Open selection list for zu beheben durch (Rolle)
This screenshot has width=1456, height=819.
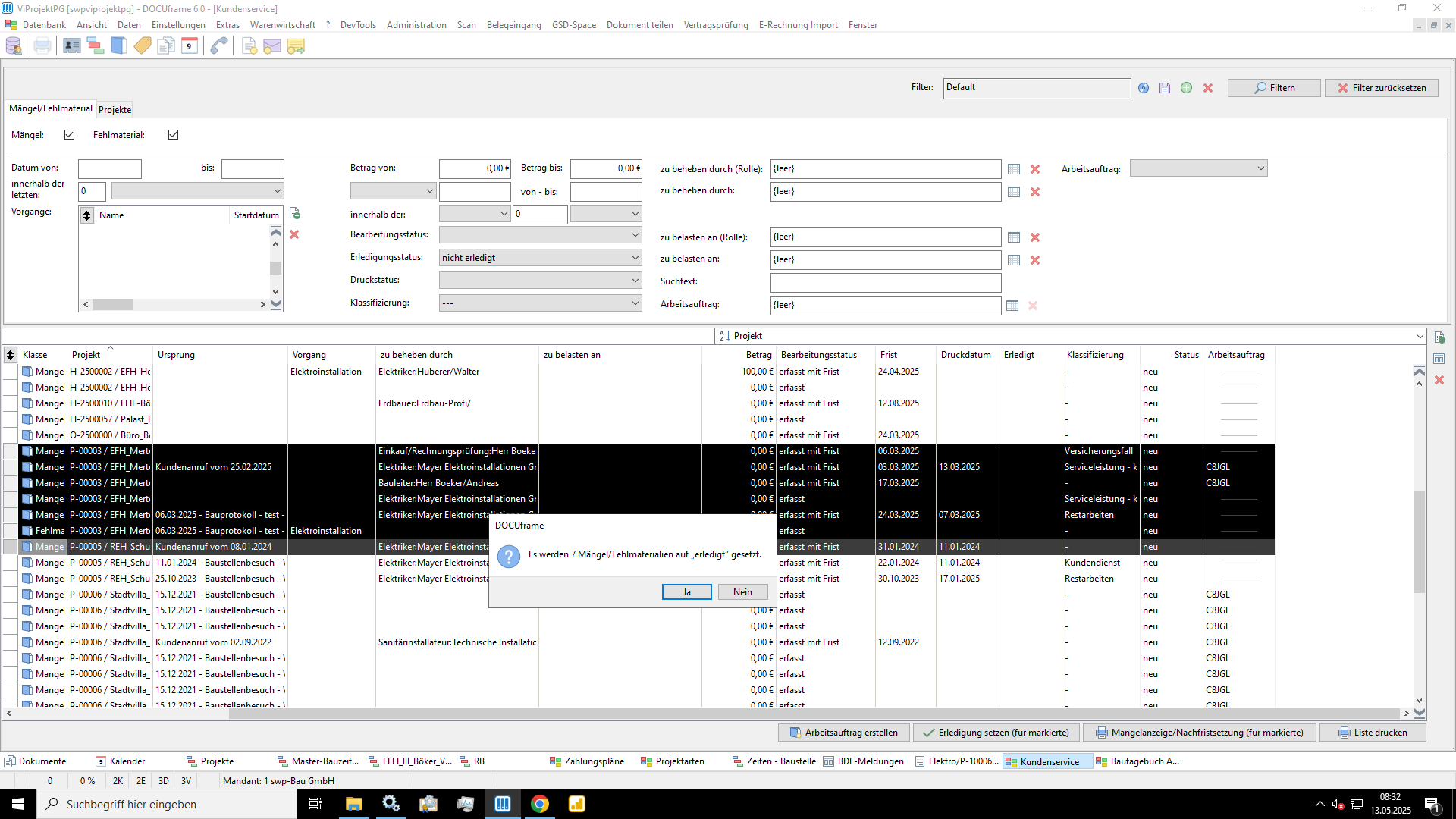coord(1014,169)
